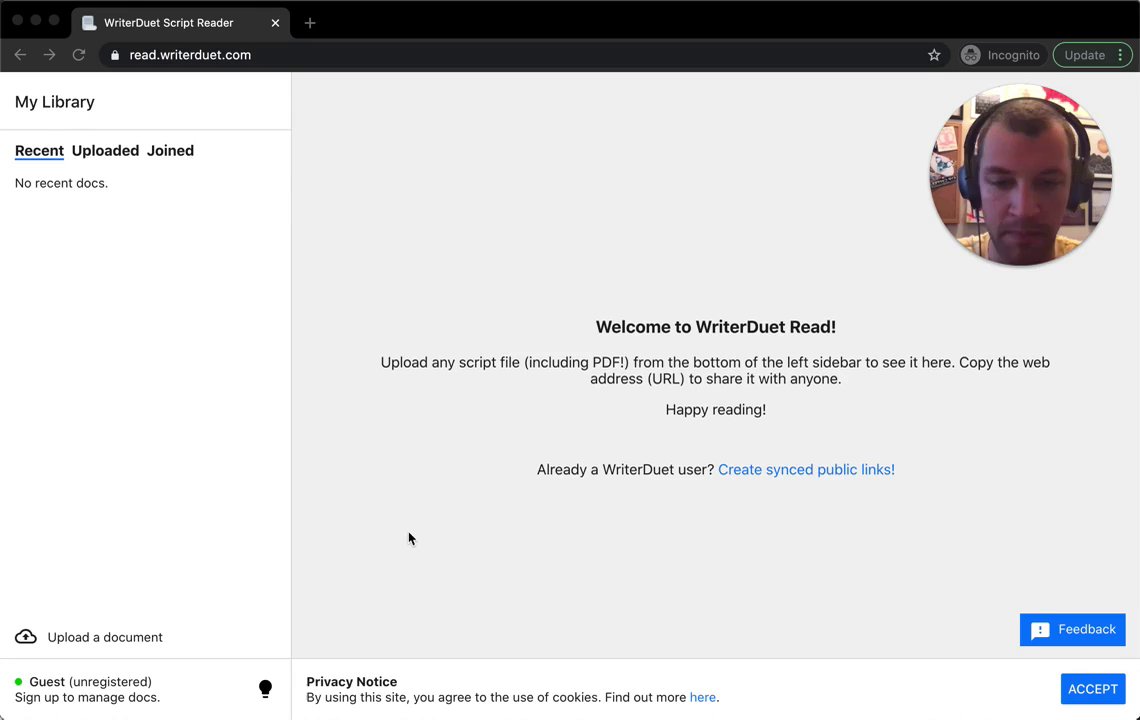Open the Feedback button
Screen dimensions: 1140x720
point(1072,630)
